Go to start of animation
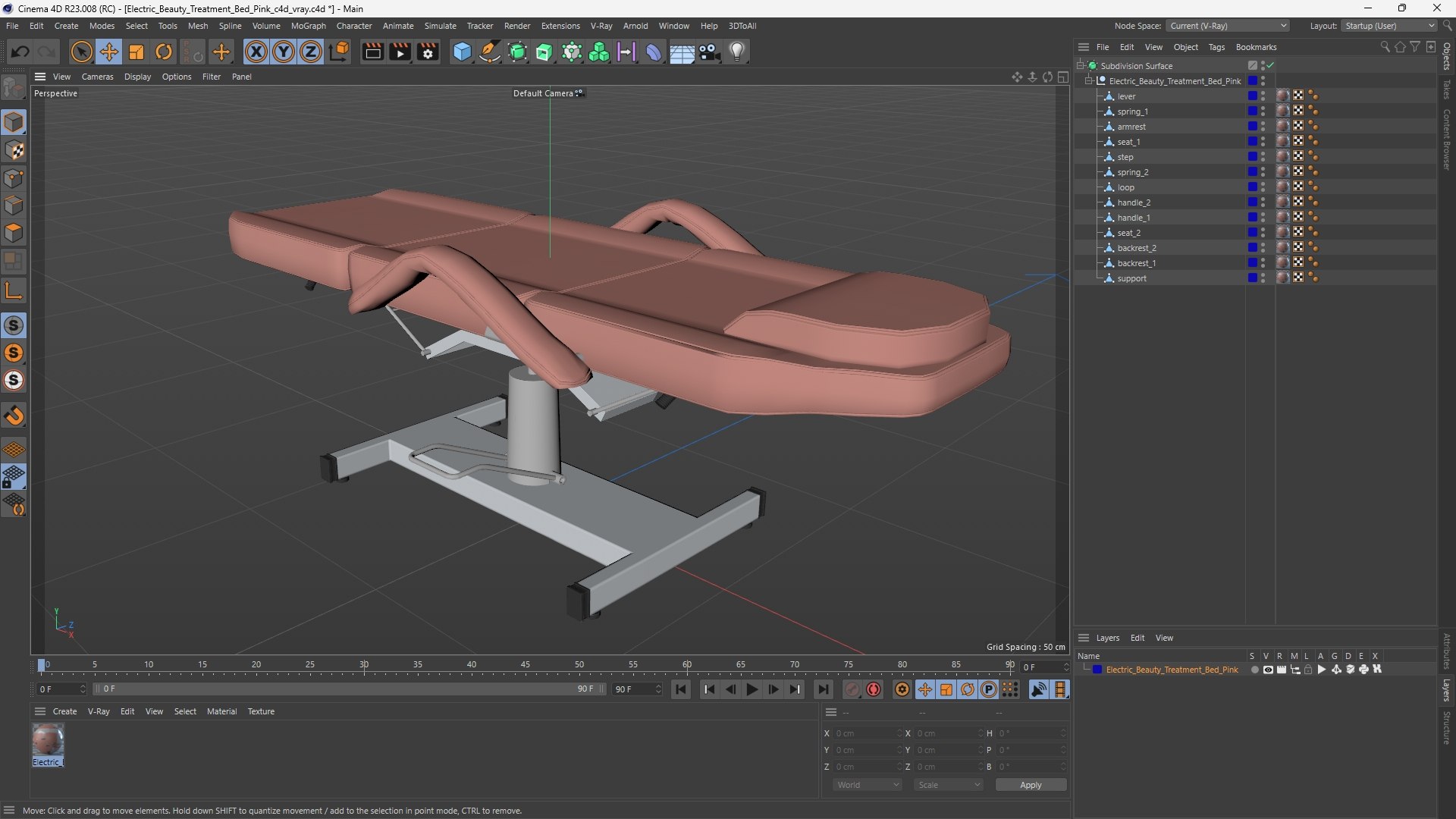Screen dimensions: 1456x819 click(680, 689)
